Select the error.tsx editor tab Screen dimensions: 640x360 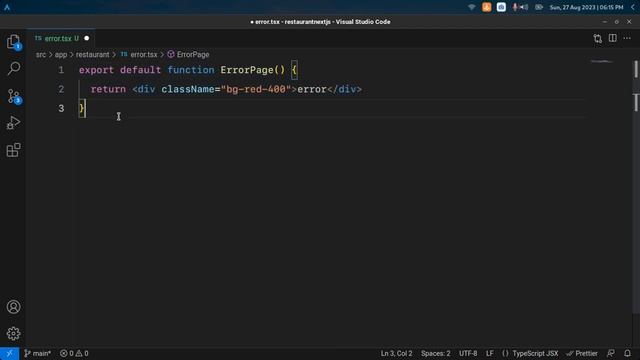point(61,38)
